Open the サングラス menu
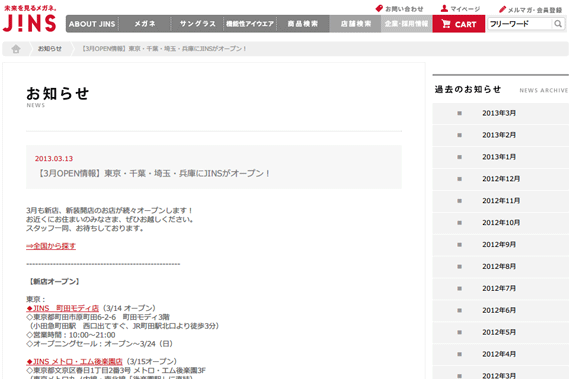The height and width of the screenshot is (379, 570). pyautogui.click(x=197, y=24)
